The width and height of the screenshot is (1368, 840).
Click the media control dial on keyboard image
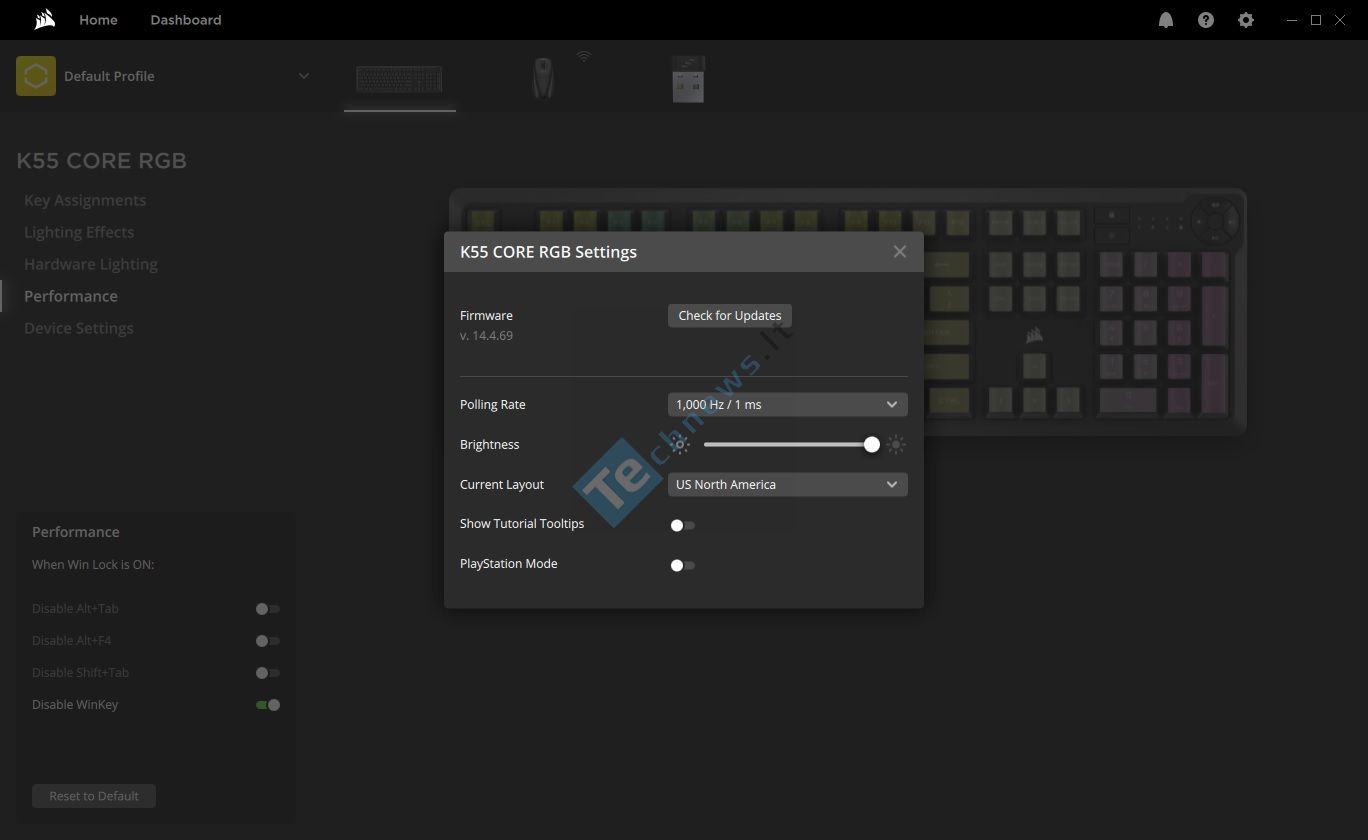pos(1214,219)
